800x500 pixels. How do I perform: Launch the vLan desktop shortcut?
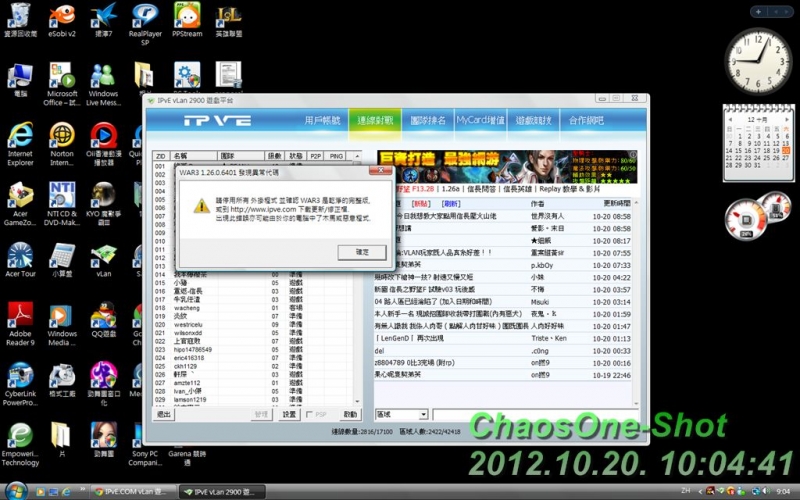coord(103,259)
